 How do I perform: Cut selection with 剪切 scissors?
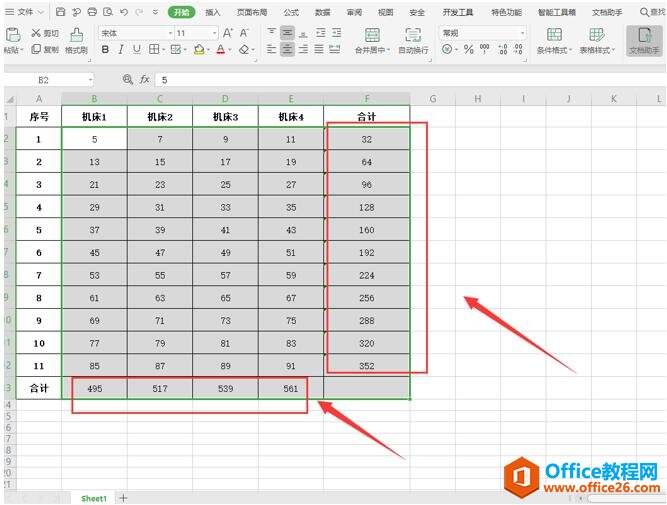[x=45, y=33]
